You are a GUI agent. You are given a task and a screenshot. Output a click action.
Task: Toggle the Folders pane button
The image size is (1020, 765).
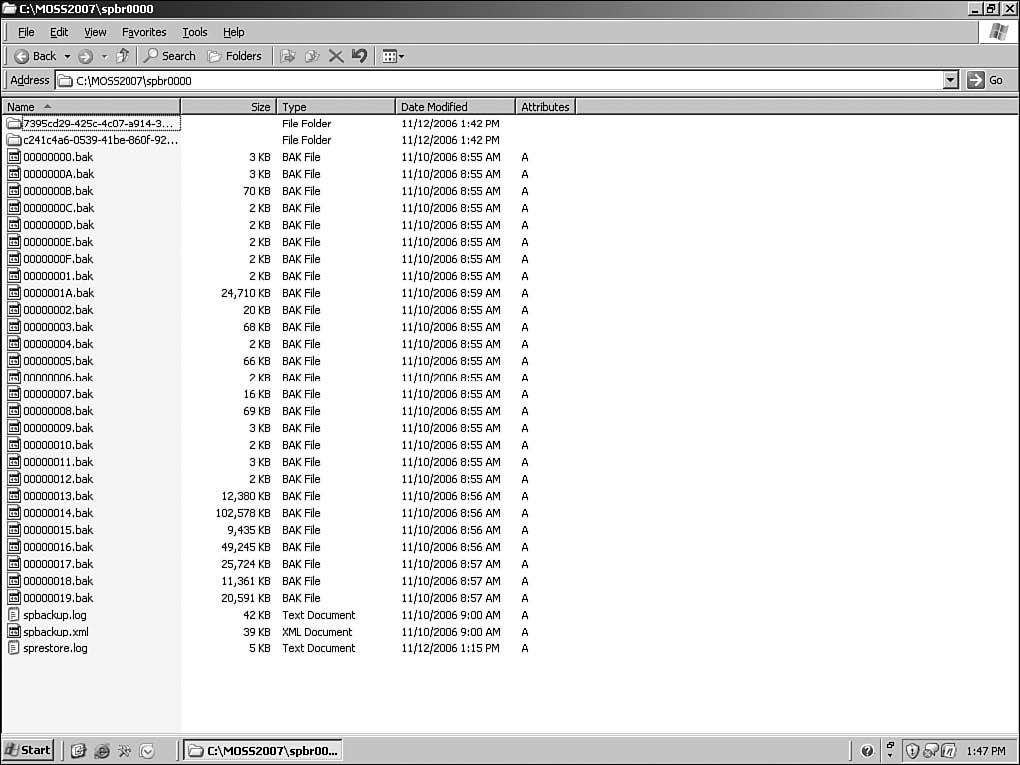click(234, 56)
